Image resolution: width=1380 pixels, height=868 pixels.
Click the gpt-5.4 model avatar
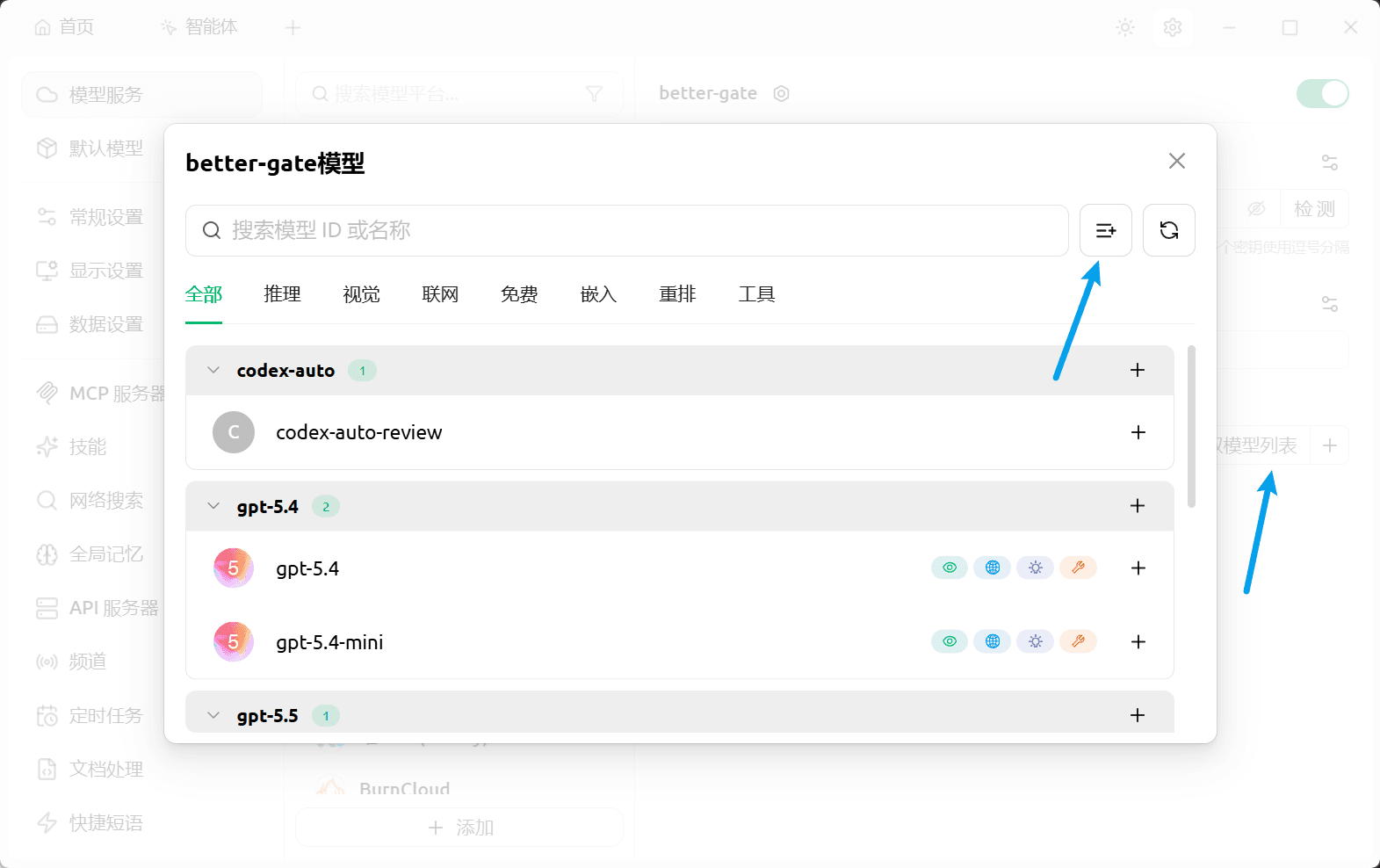pos(234,568)
